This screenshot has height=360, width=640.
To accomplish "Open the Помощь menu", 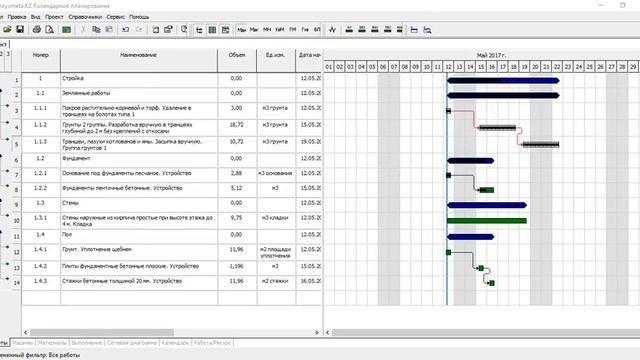I will point(139,17).
